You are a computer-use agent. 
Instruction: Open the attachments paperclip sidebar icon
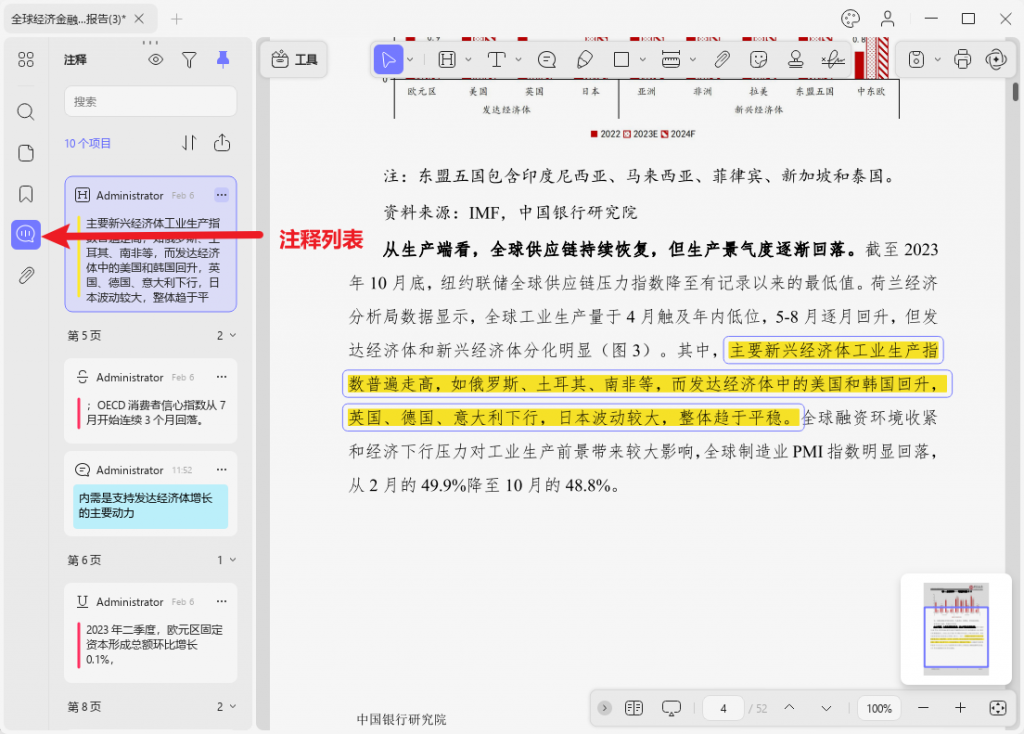(x=26, y=276)
